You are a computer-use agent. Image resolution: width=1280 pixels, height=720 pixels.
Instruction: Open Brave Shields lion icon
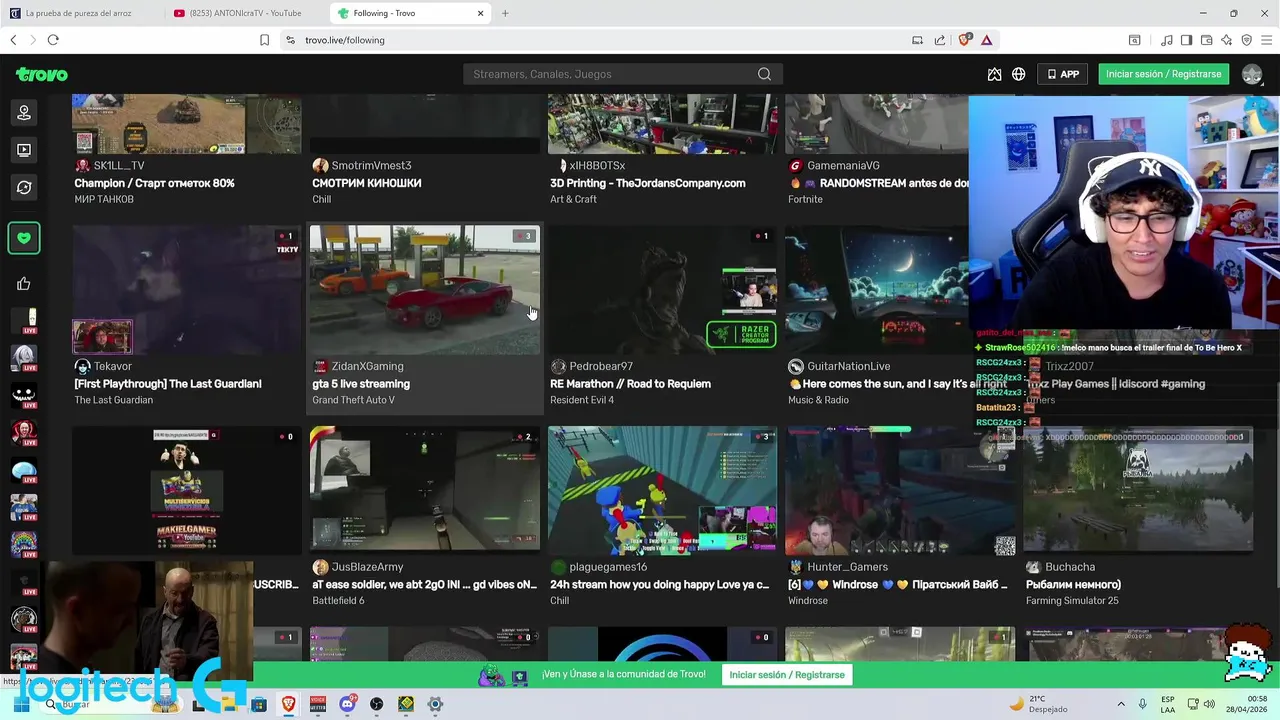point(964,40)
